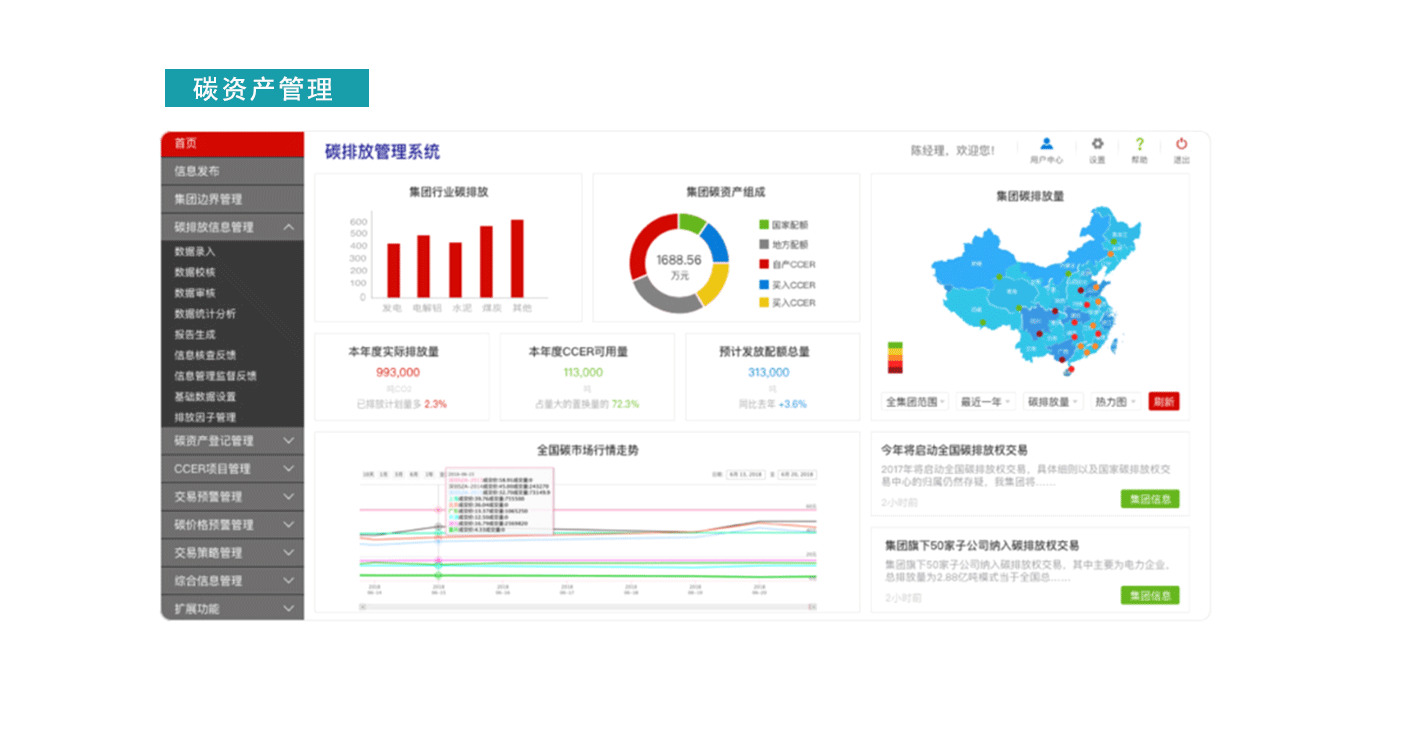1404x748 pixels.
Task: Click the market trend chart horizontal scrollbar
Action: pyautogui.click(x=587, y=606)
